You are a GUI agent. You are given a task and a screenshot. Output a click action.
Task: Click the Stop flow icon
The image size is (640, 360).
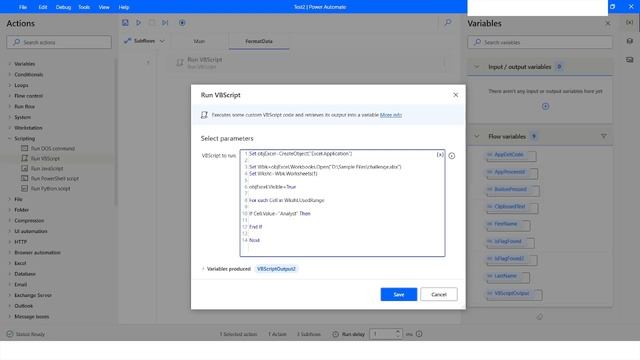(152, 23)
